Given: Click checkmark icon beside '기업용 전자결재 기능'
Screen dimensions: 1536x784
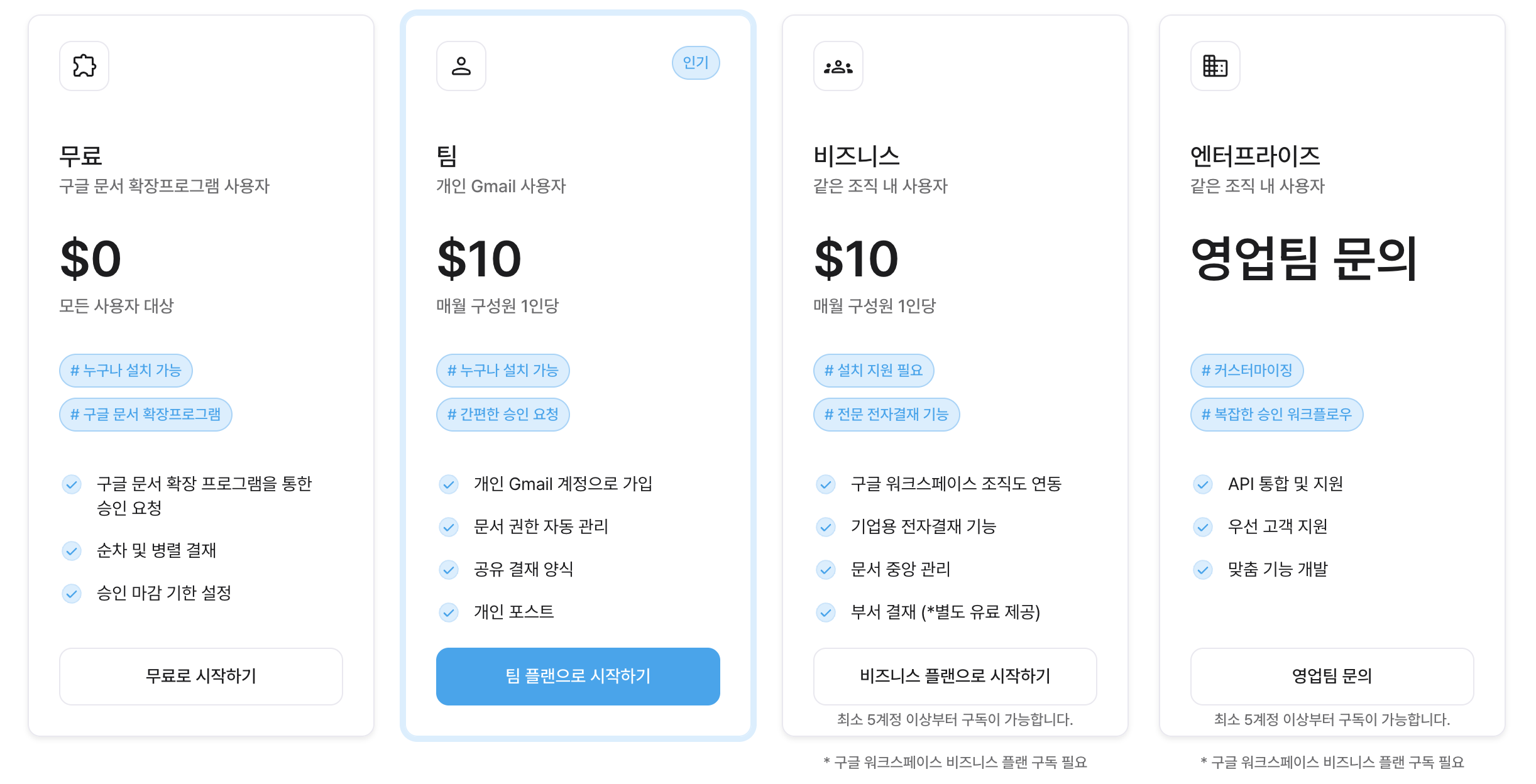Looking at the screenshot, I should coord(826,527).
